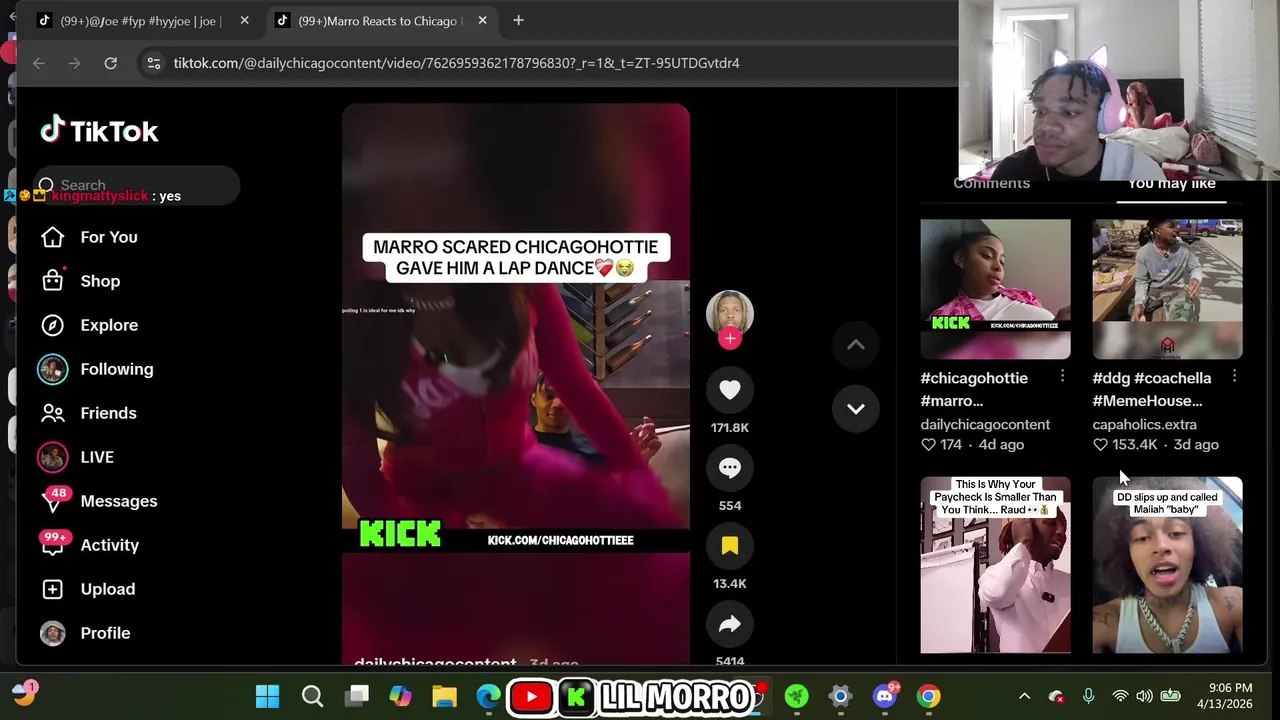Click the TikTok search field
1280x720 pixels.
[138, 185]
